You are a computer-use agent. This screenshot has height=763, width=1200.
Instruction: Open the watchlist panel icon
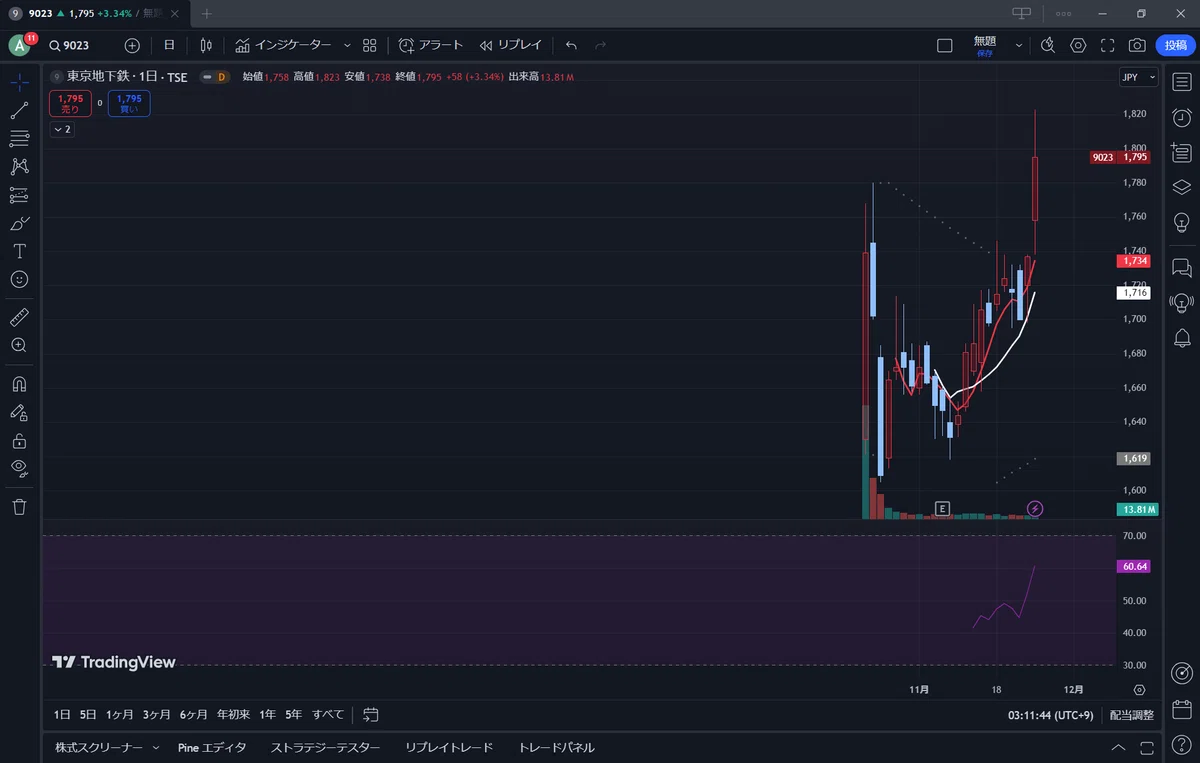pos(1182,81)
